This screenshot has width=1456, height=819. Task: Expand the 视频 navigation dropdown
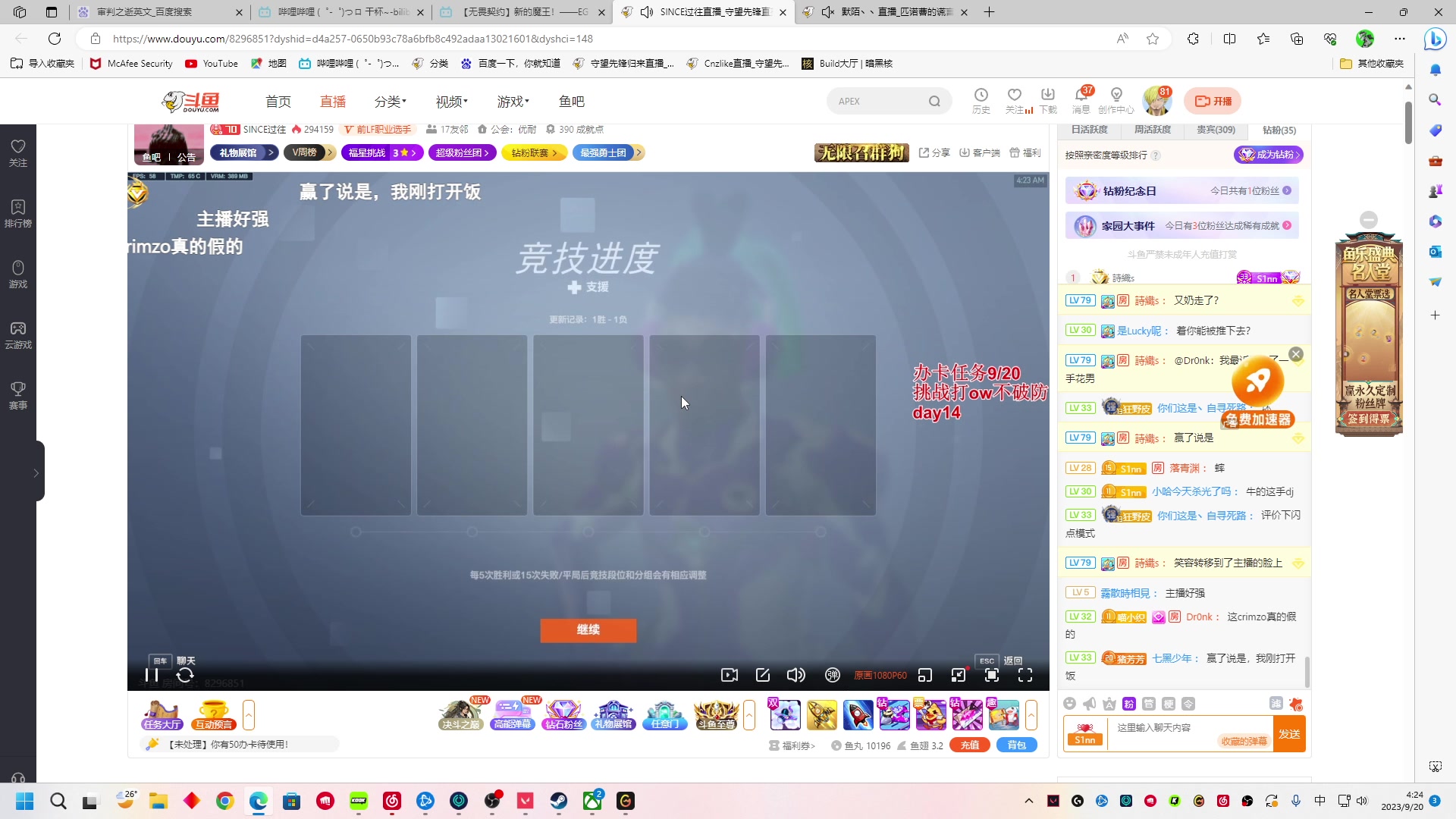(451, 101)
